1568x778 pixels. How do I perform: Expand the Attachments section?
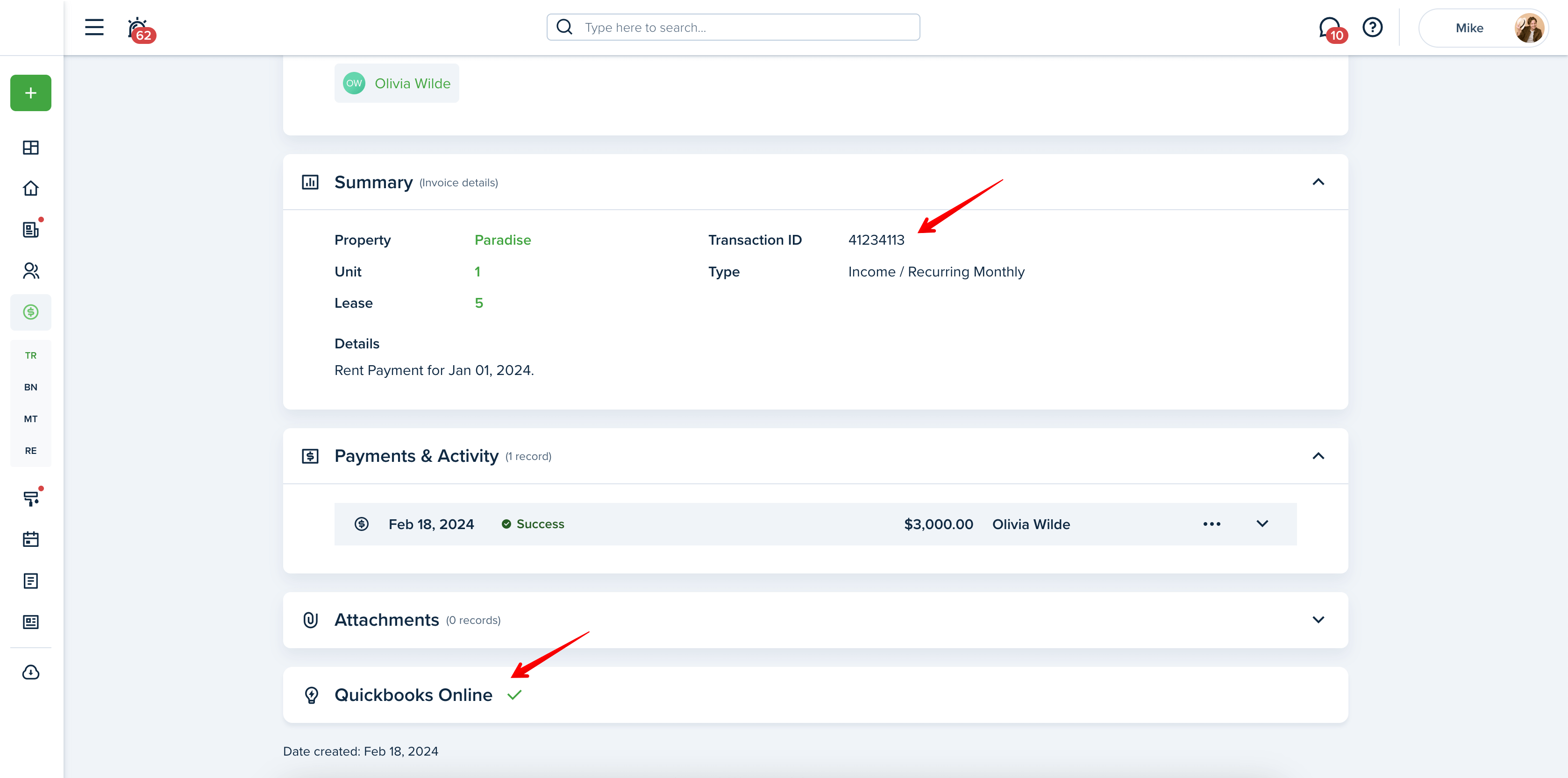pos(1319,620)
